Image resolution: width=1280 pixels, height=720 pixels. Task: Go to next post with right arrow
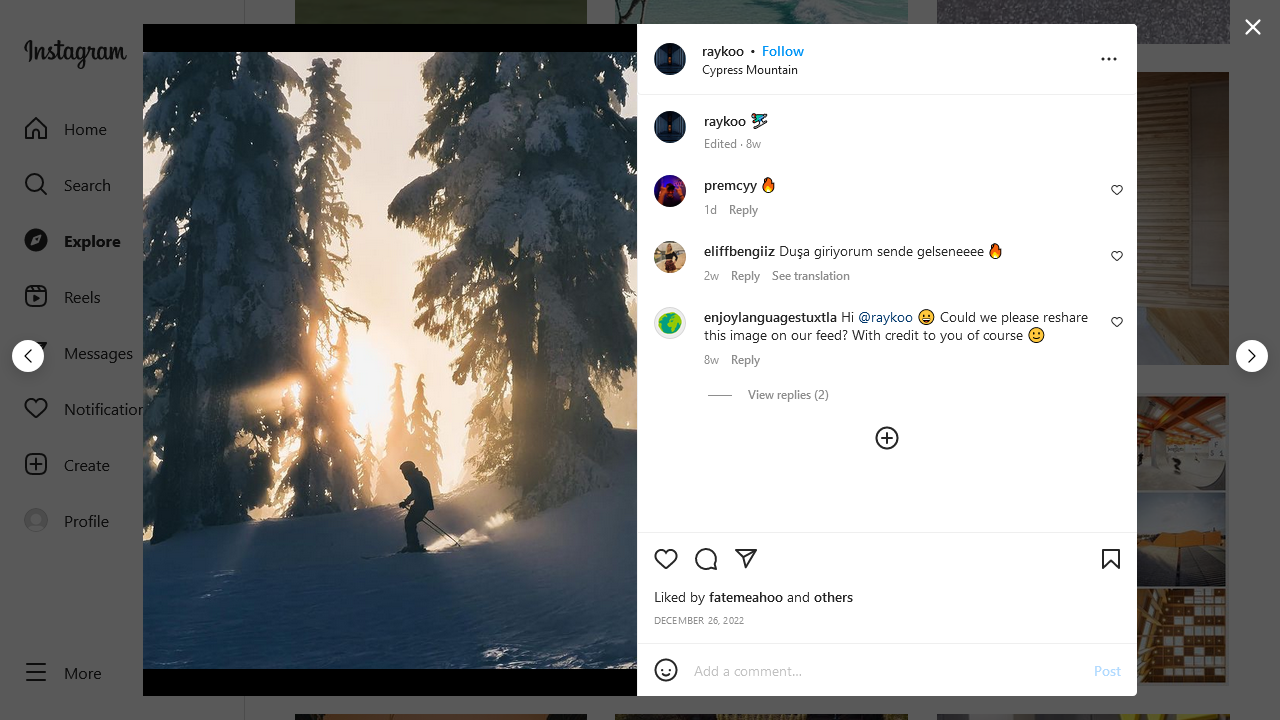(x=1252, y=356)
